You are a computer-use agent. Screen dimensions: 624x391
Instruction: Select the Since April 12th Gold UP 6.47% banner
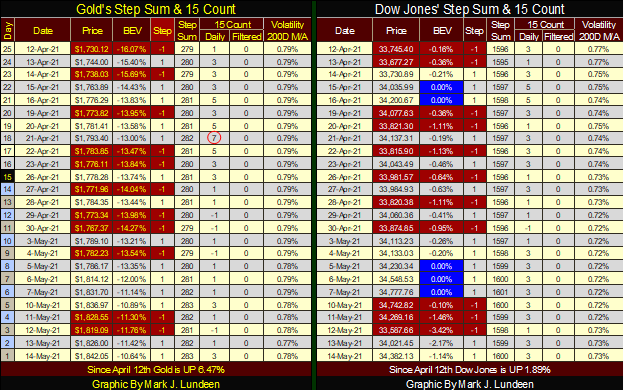(156, 370)
